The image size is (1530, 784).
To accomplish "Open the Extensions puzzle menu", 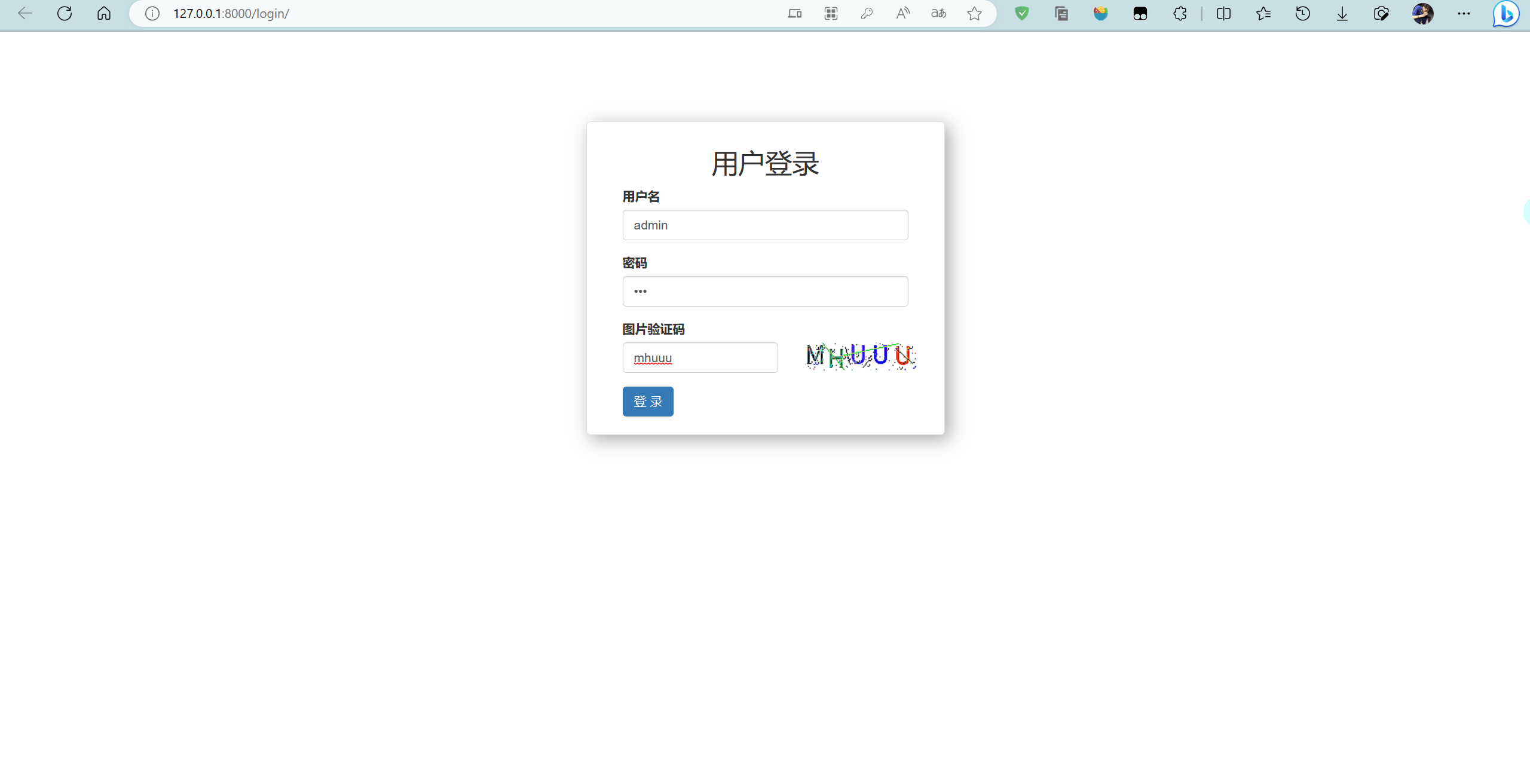I will 1179,13.
